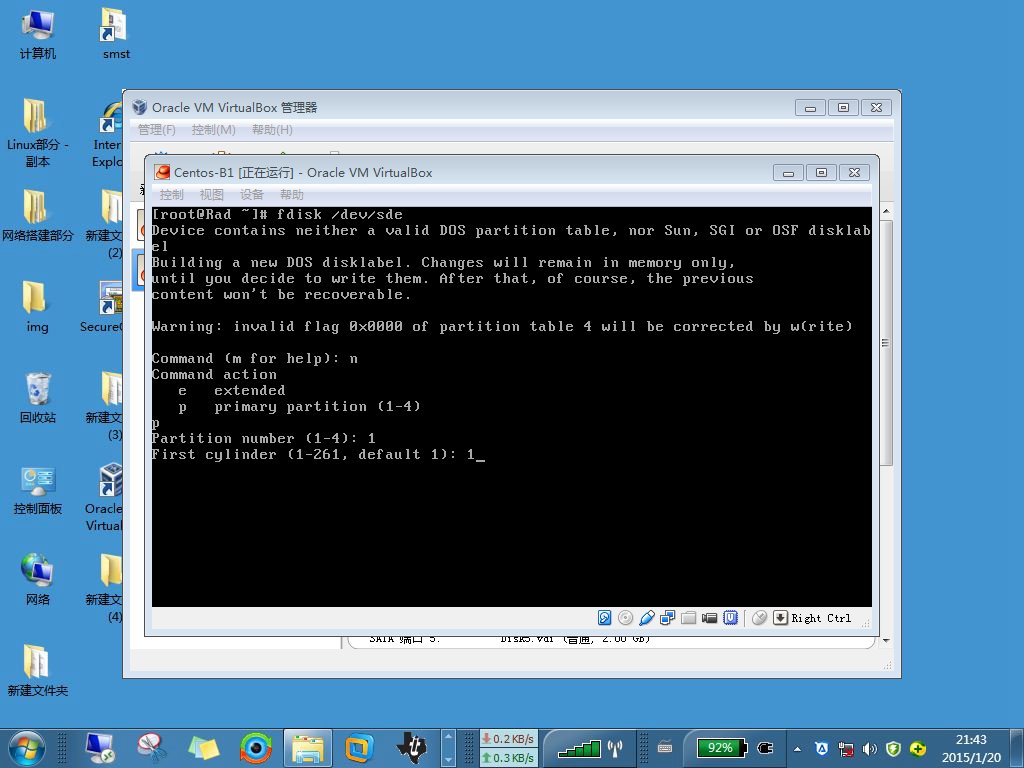Click the manager details pane scroll-down arrow
Screen dimensions: 1024x768
tap(886, 641)
